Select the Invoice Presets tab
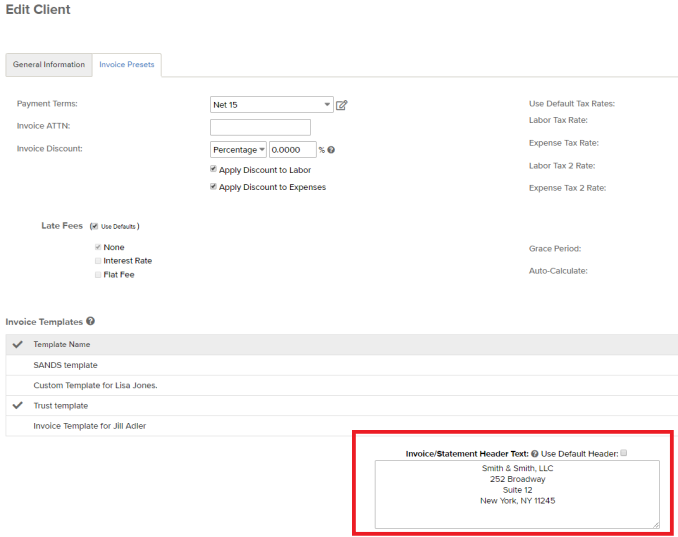The width and height of the screenshot is (678, 537). [x=126, y=65]
